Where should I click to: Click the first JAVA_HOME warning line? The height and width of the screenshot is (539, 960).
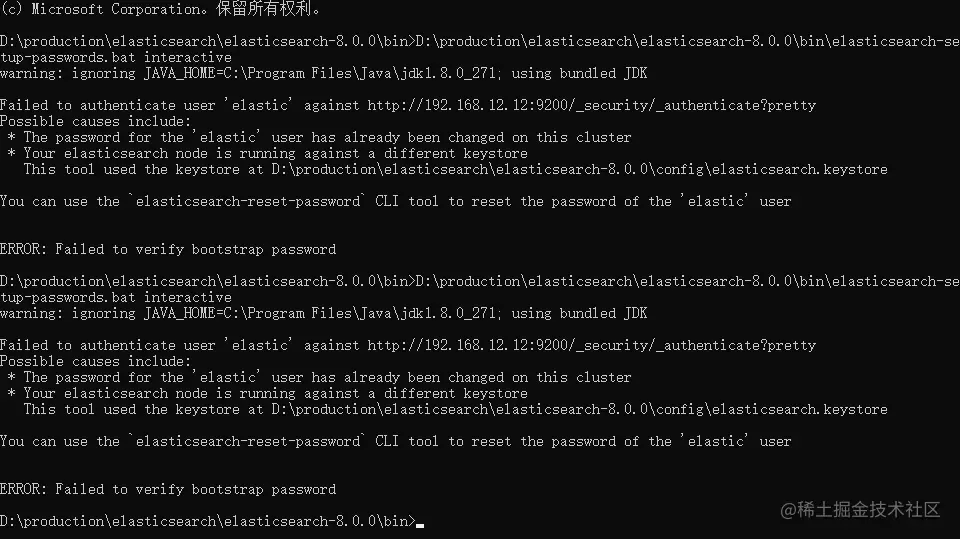[x=323, y=73]
